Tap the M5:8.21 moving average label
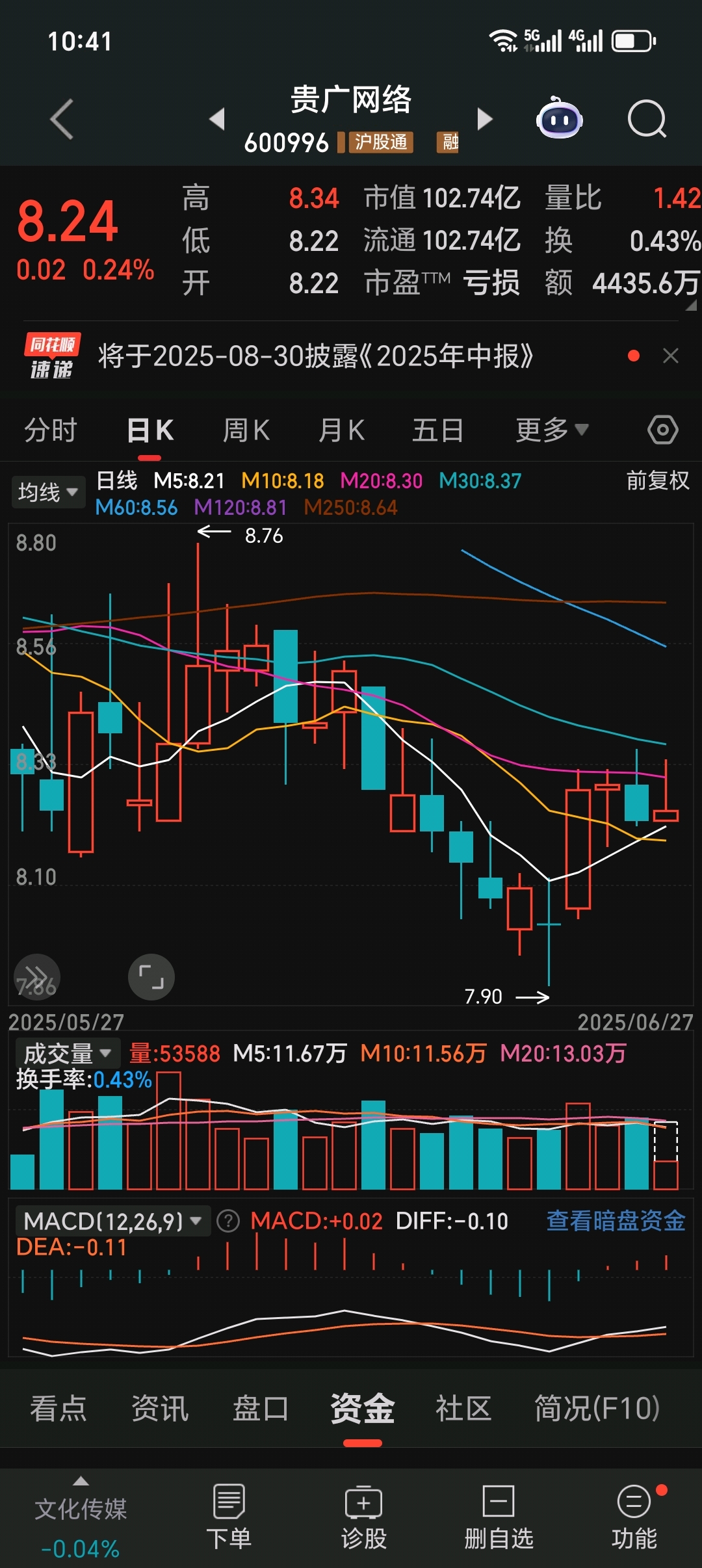Screen dimensions: 702x1568 (x=189, y=480)
